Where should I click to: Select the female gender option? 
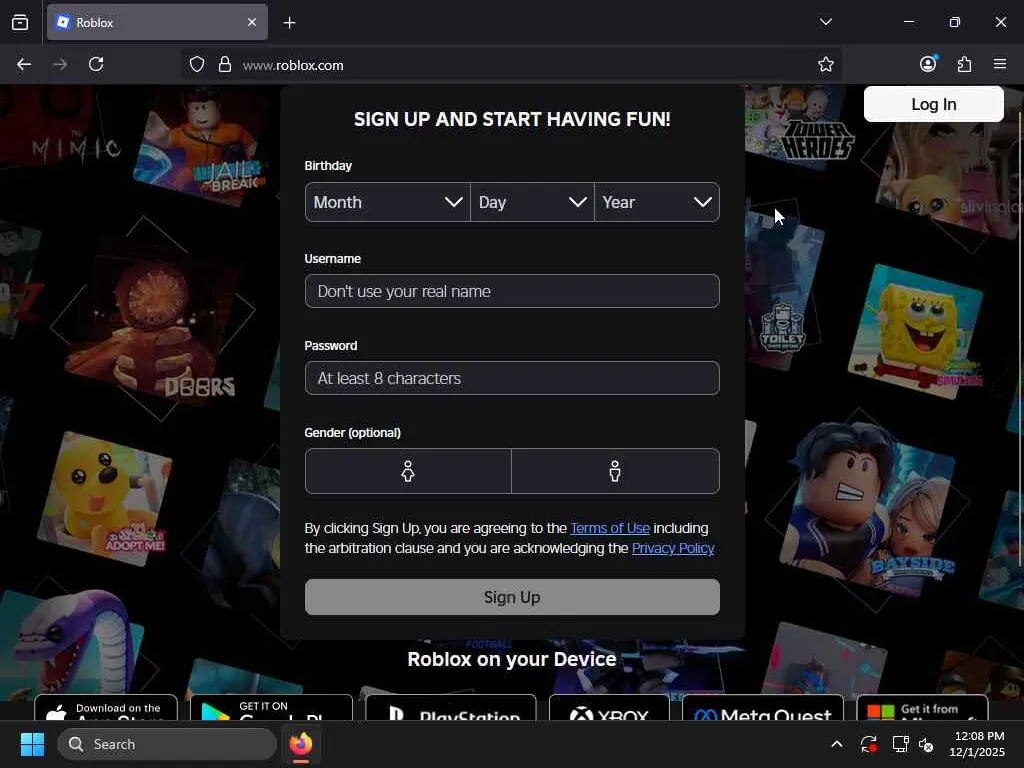pyautogui.click(x=408, y=471)
